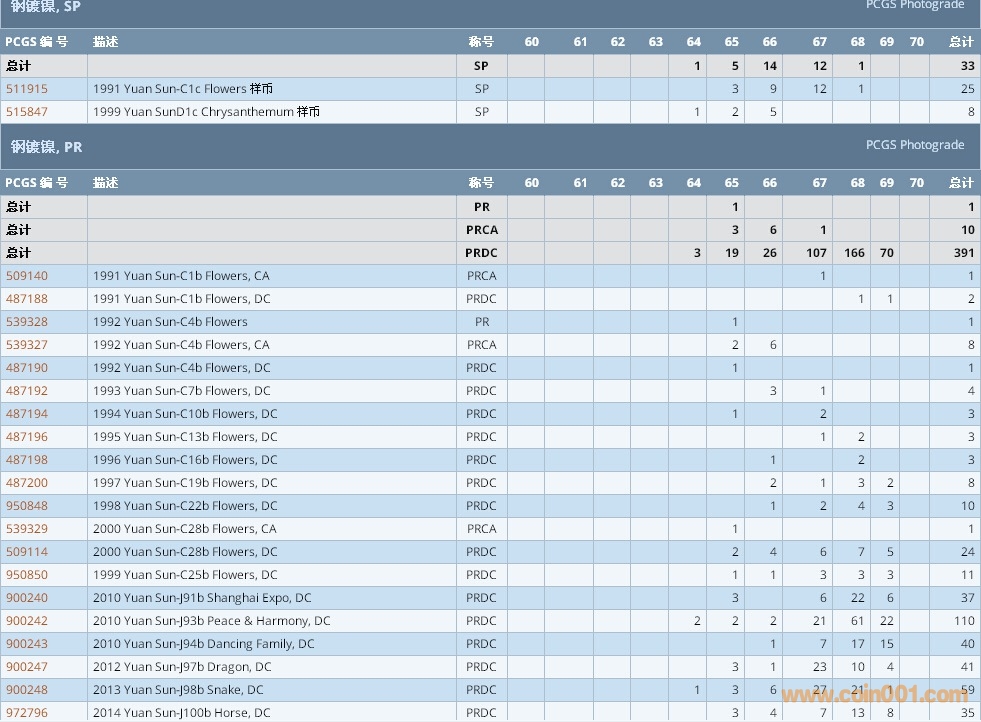Click the 950848 coin link
981x722 pixels.
point(27,506)
